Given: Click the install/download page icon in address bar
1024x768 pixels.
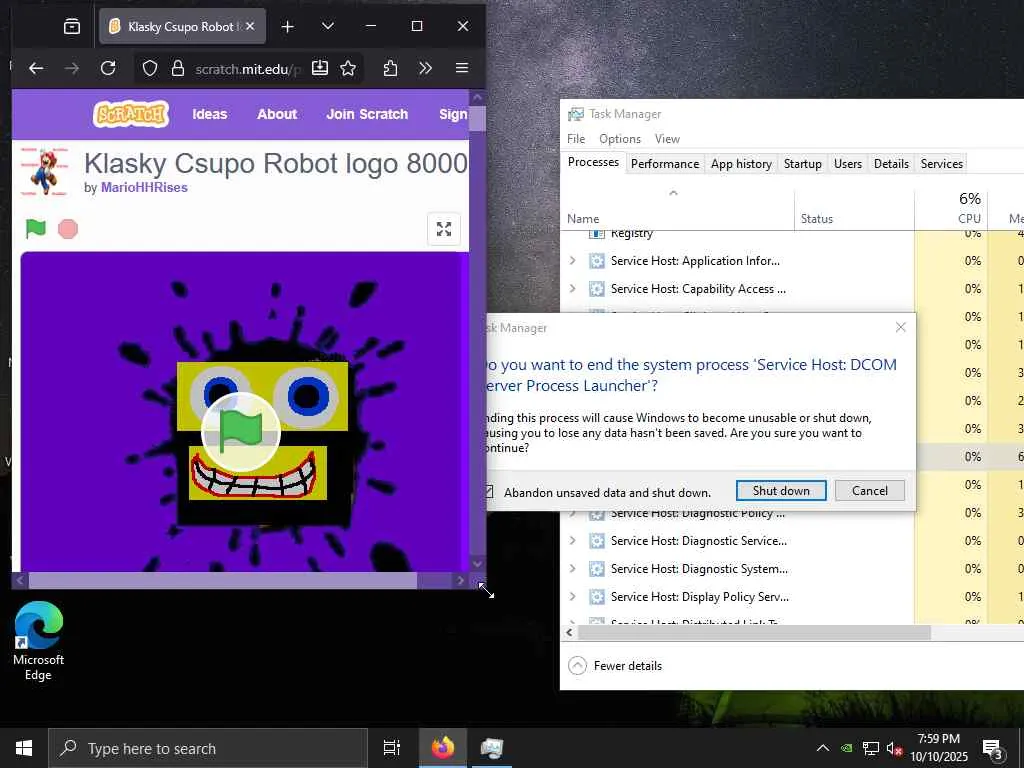Looking at the screenshot, I should pyautogui.click(x=319, y=68).
